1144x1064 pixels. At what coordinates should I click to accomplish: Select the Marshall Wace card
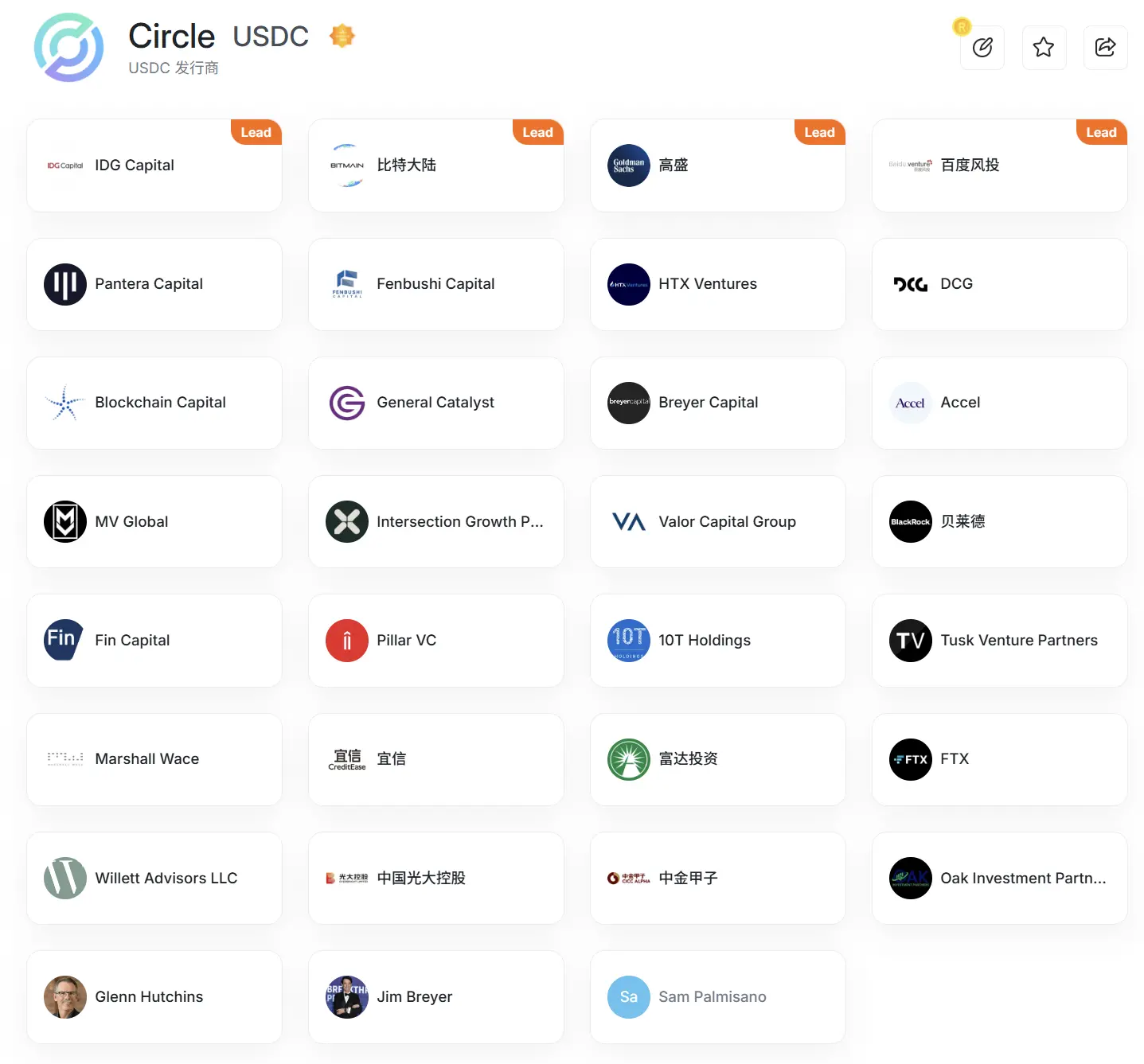(x=154, y=759)
